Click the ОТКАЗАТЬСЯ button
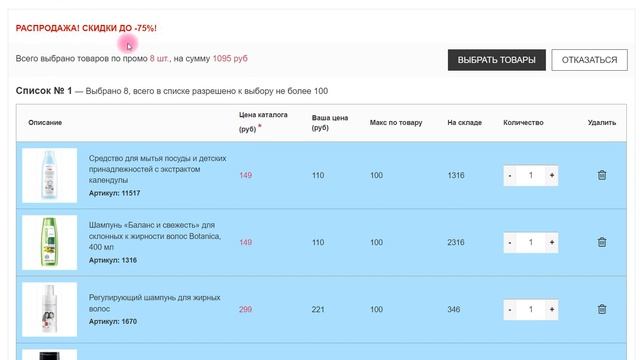 tap(589, 60)
